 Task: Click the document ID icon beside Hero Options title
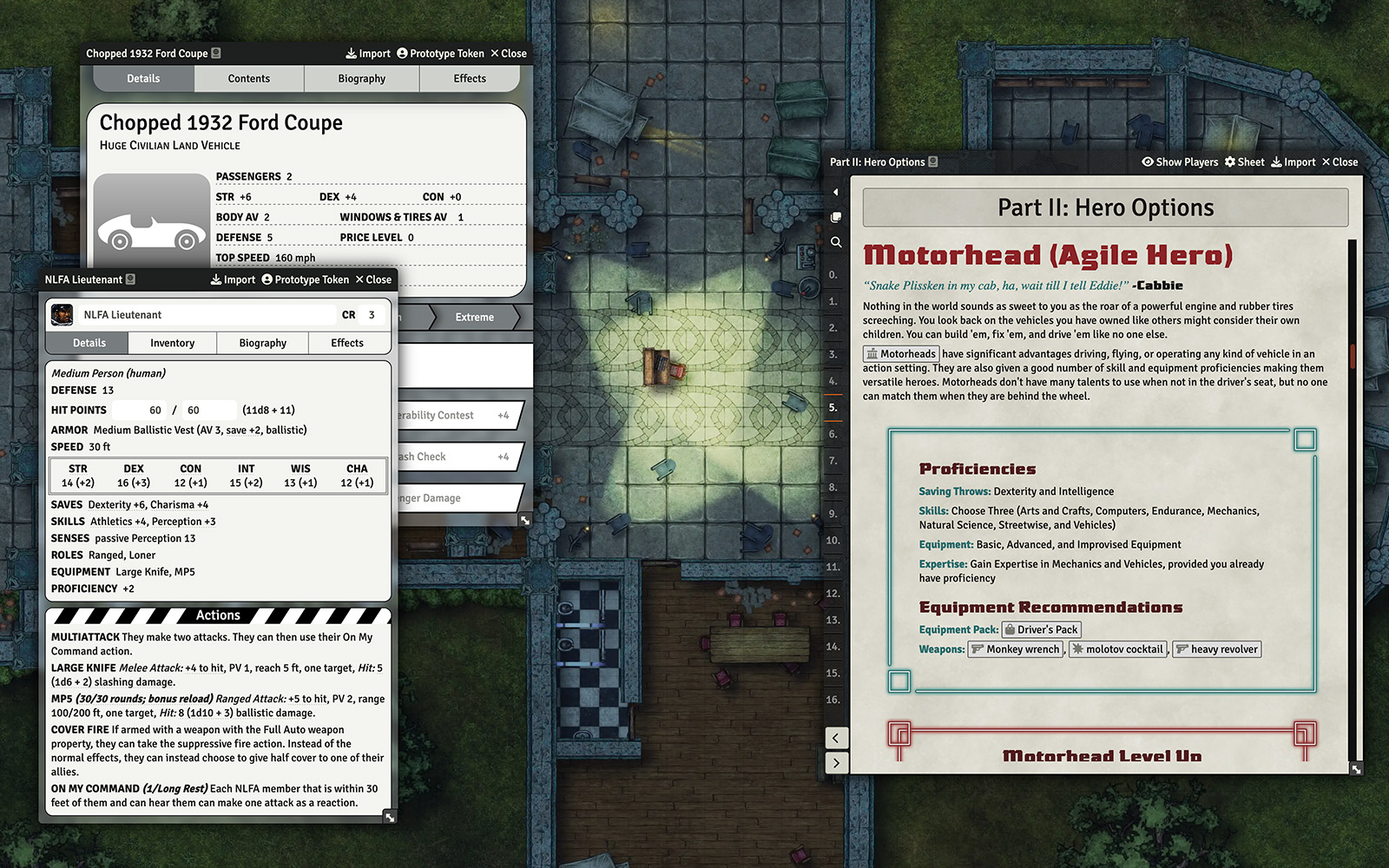coord(933,161)
